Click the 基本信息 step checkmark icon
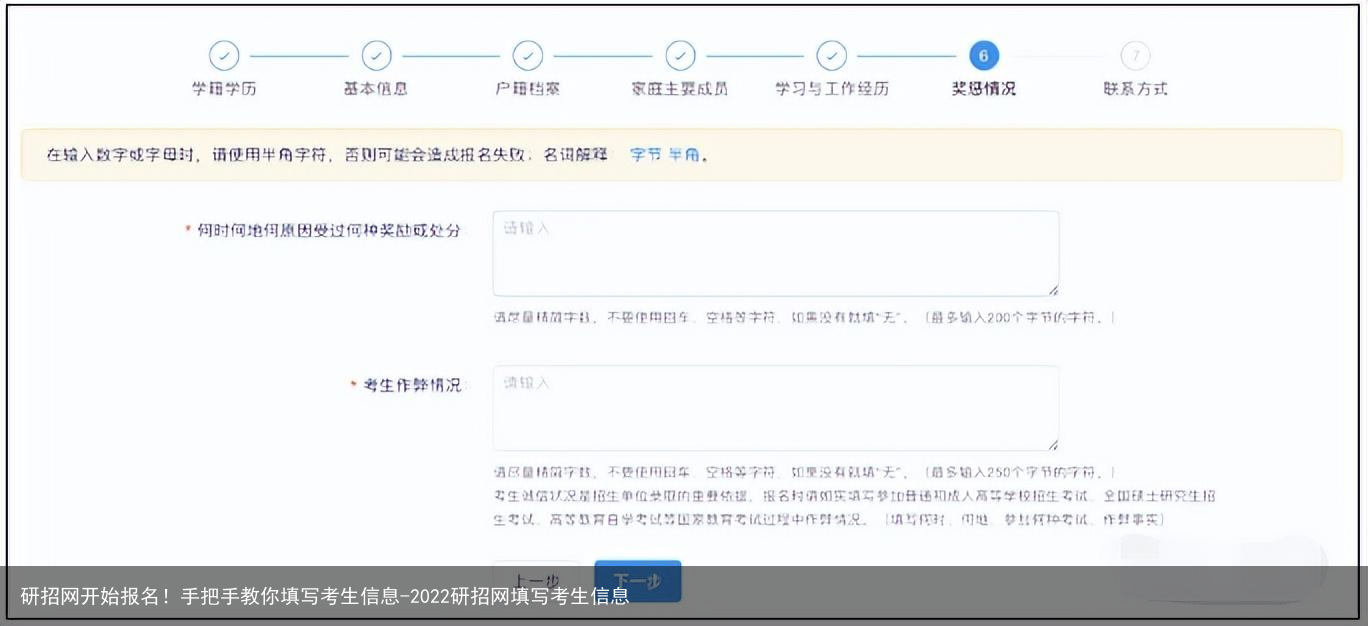This screenshot has height=626, width=1368. point(377,56)
